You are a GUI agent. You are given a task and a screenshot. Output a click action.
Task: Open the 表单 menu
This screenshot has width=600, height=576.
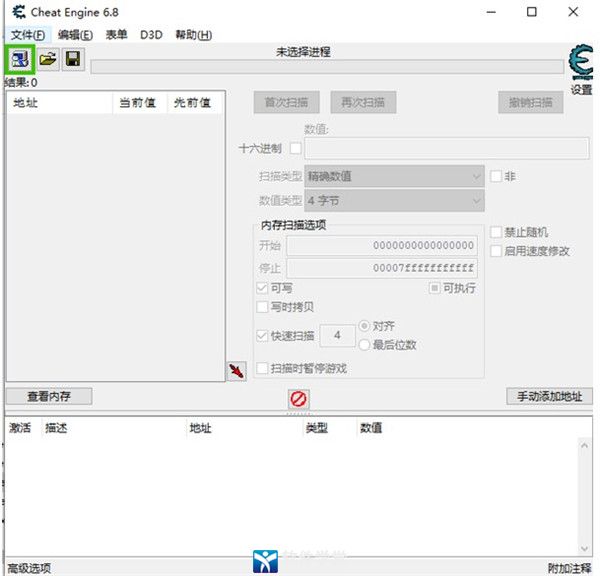coord(116,35)
